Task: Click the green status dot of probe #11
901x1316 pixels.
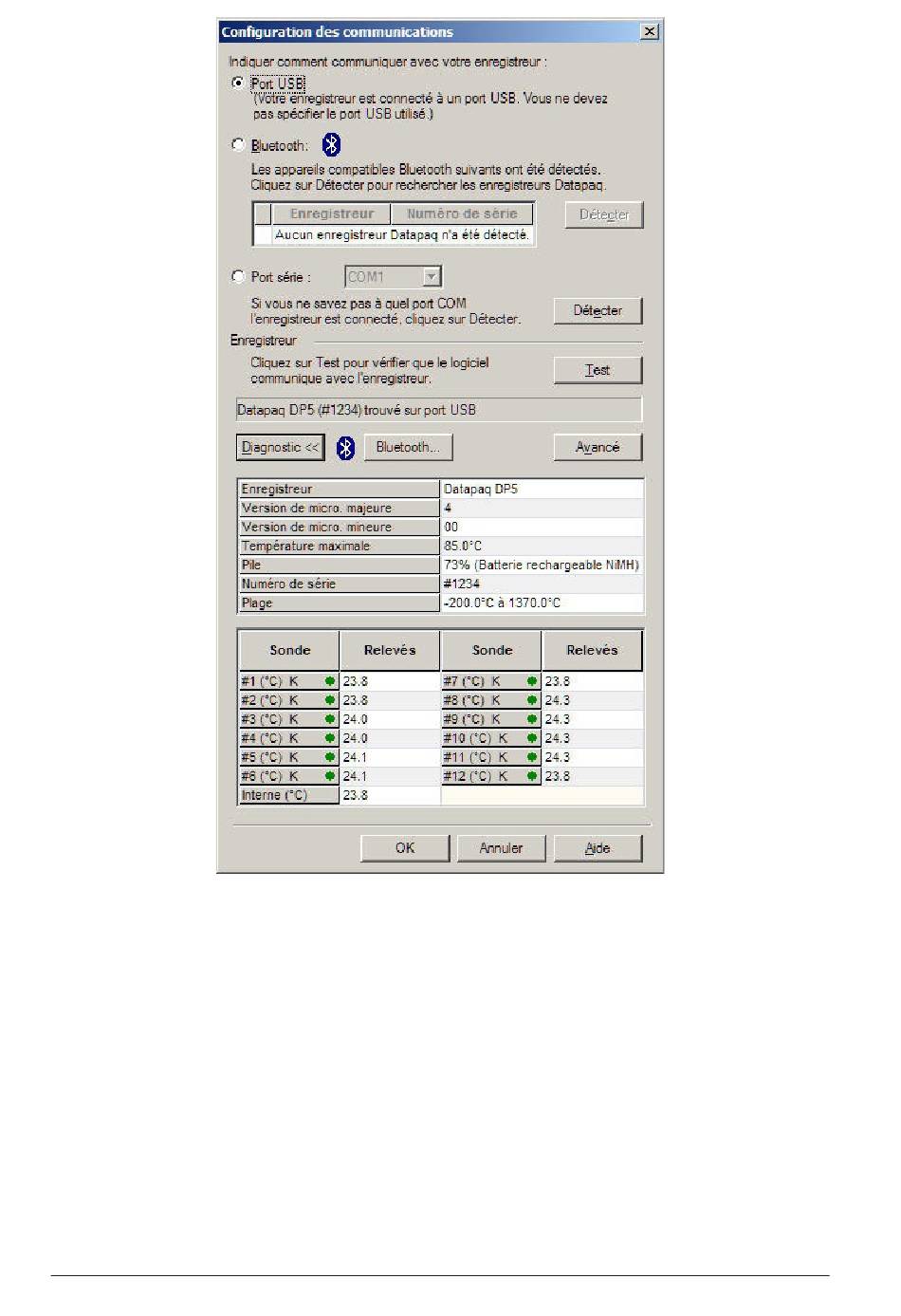Action: (532, 757)
